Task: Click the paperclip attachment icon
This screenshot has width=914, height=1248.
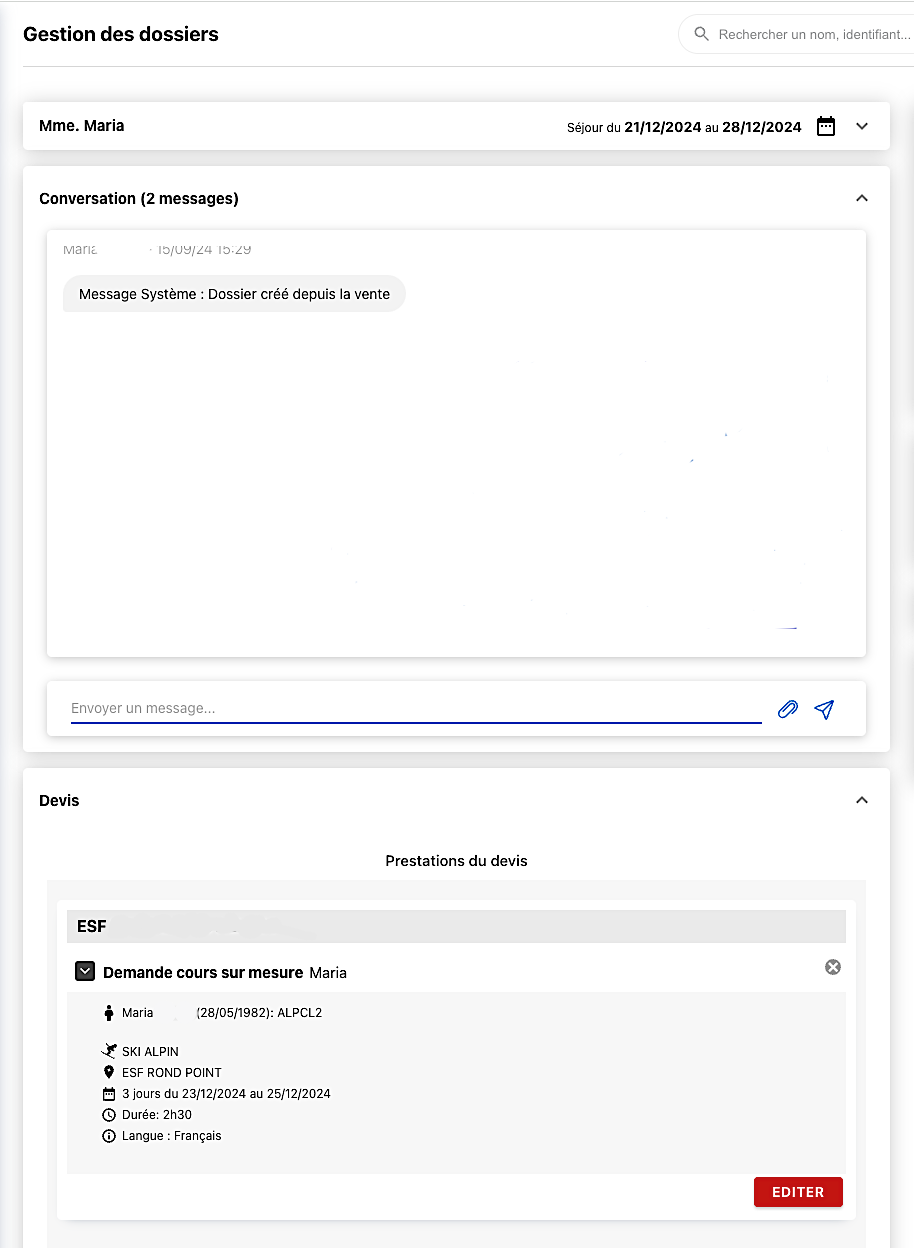Action: (x=788, y=709)
